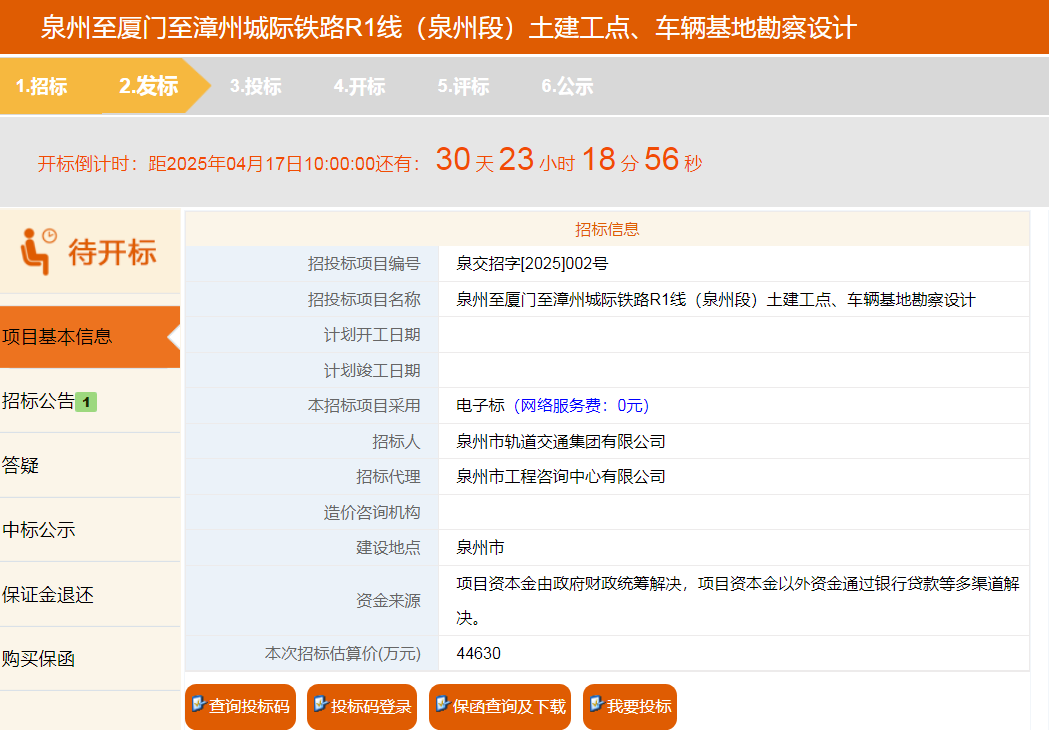Open 中标公示 sidebar item
This screenshot has width=1049, height=730.
pyautogui.click(x=90, y=530)
